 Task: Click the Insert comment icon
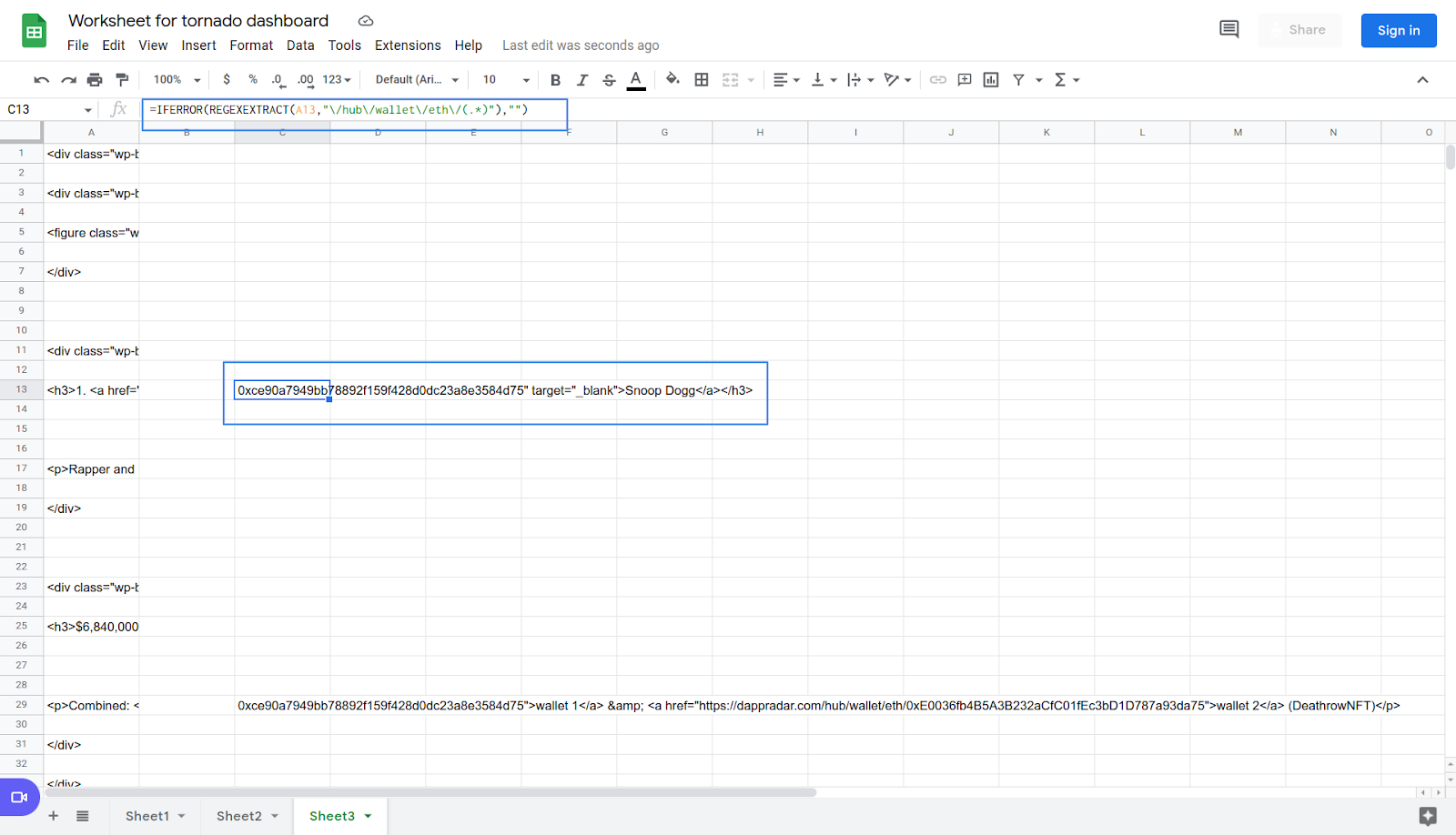tap(965, 80)
